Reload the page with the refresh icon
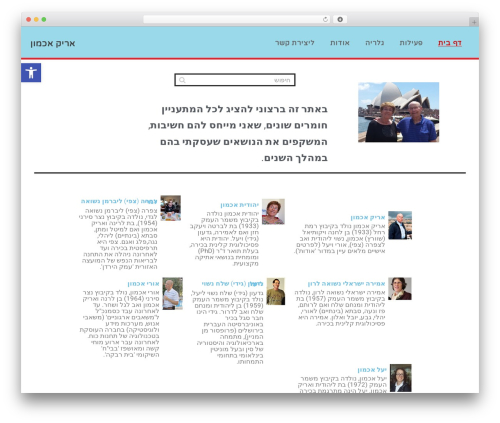Image resolution: width=500 pixels, height=423 pixels. tap(325, 19)
